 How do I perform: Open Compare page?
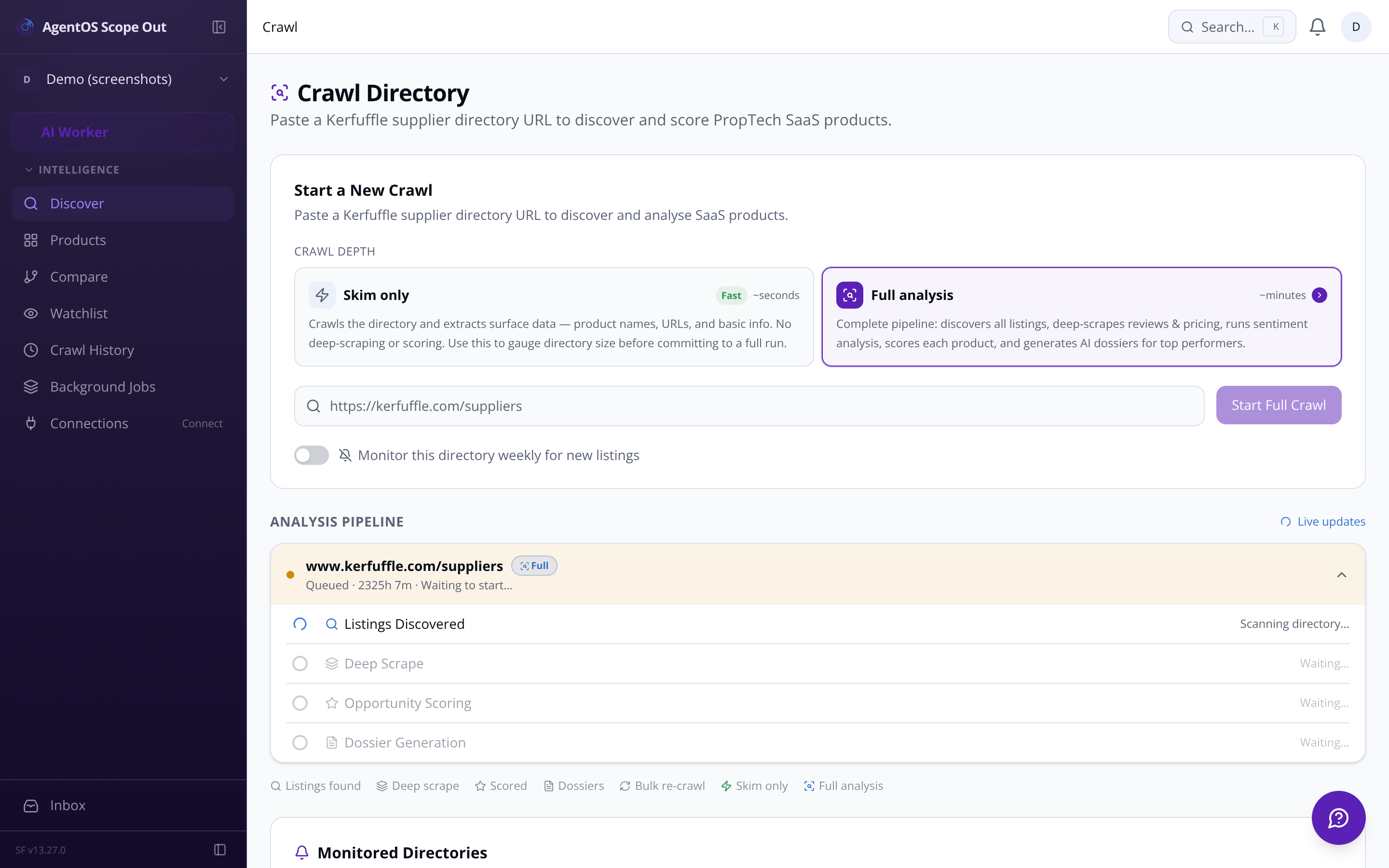123,277
